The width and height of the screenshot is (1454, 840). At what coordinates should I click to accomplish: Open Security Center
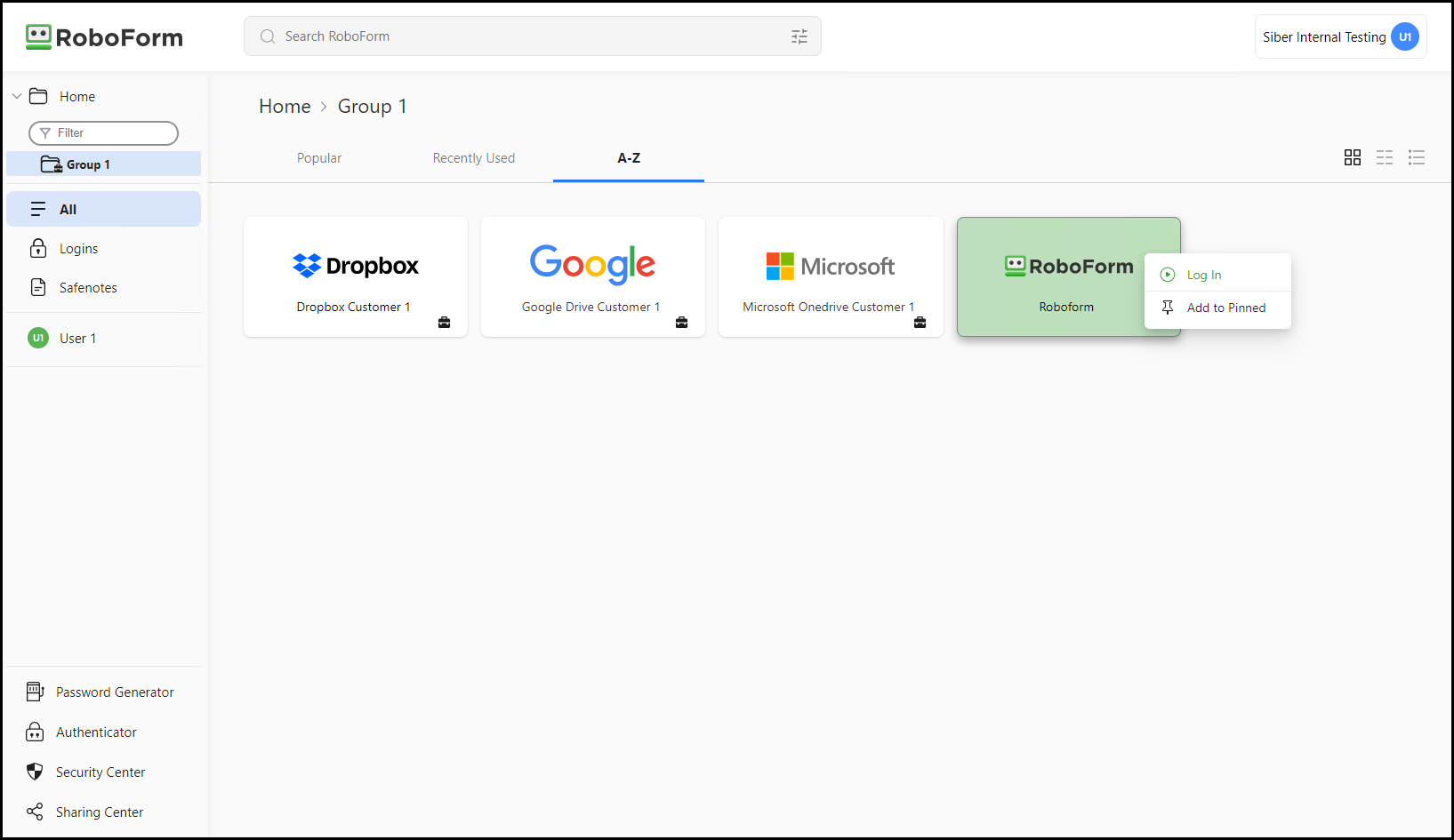(x=100, y=772)
